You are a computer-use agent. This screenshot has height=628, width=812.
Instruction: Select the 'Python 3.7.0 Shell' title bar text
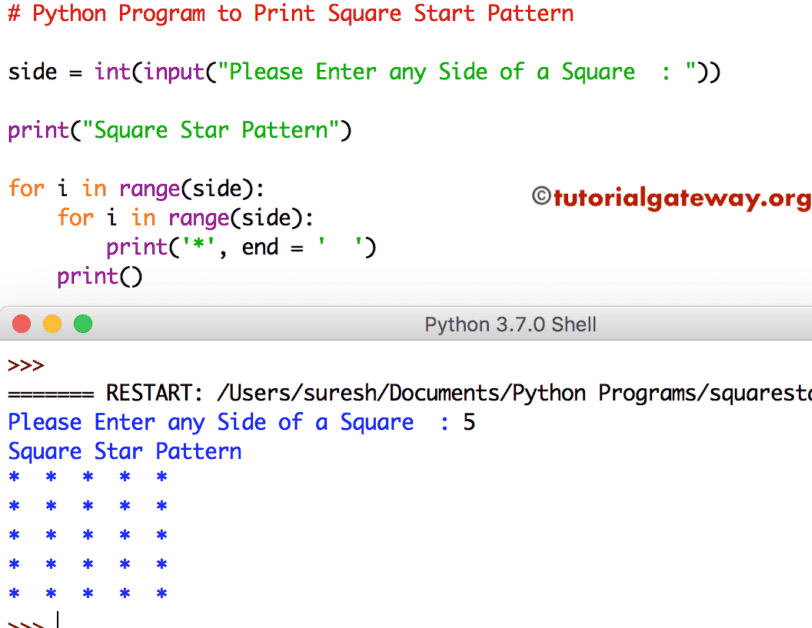510,324
